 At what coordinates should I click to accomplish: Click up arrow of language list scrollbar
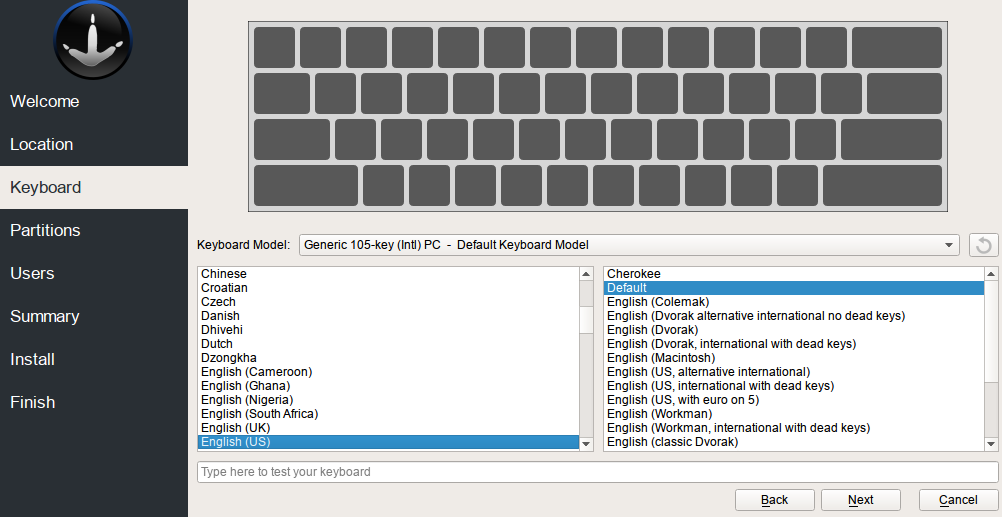tap(586, 274)
